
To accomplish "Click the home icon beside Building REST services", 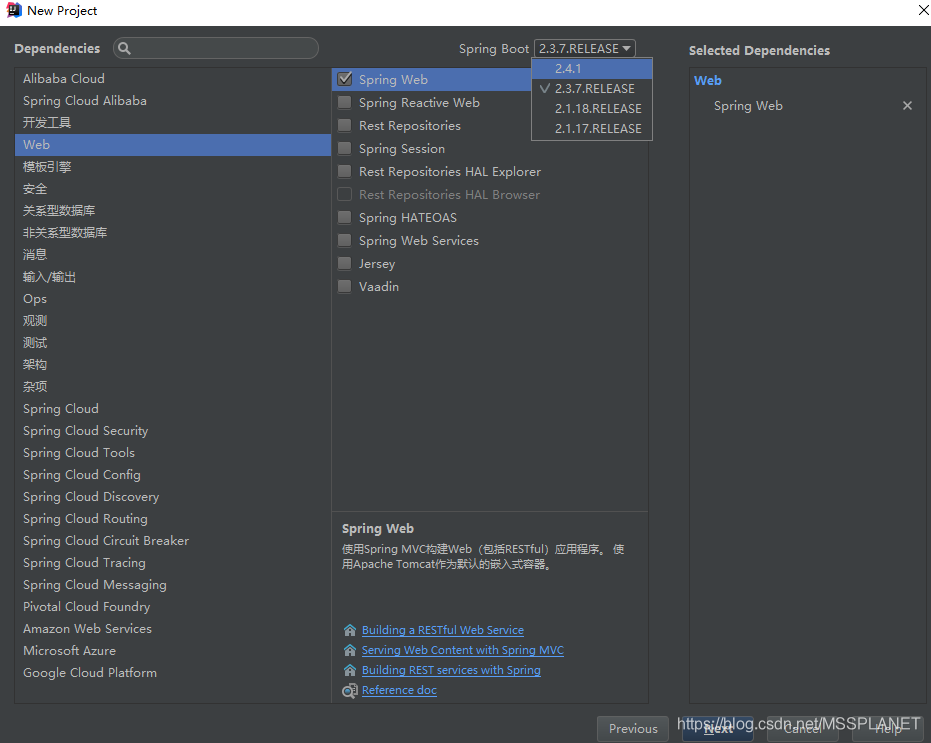I will tap(350, 670).
